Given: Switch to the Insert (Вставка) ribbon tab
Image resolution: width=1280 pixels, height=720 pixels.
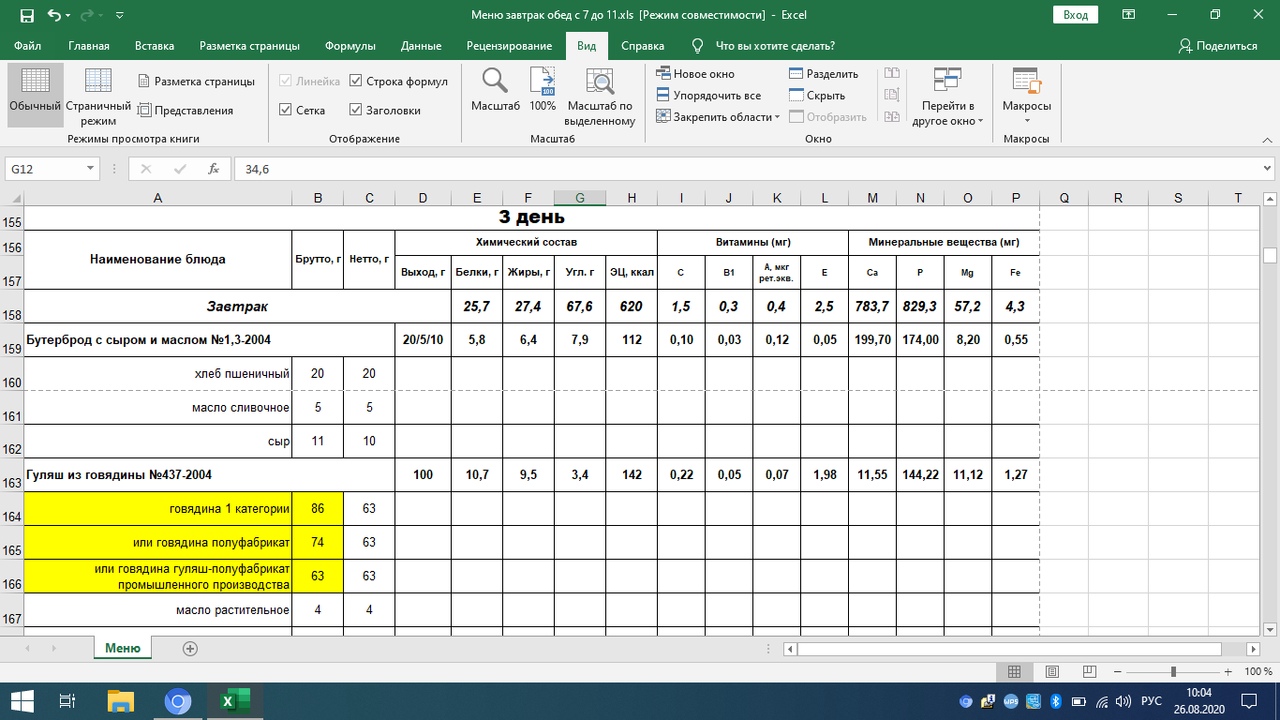Looking at the screenshot, I should point(154,46).
